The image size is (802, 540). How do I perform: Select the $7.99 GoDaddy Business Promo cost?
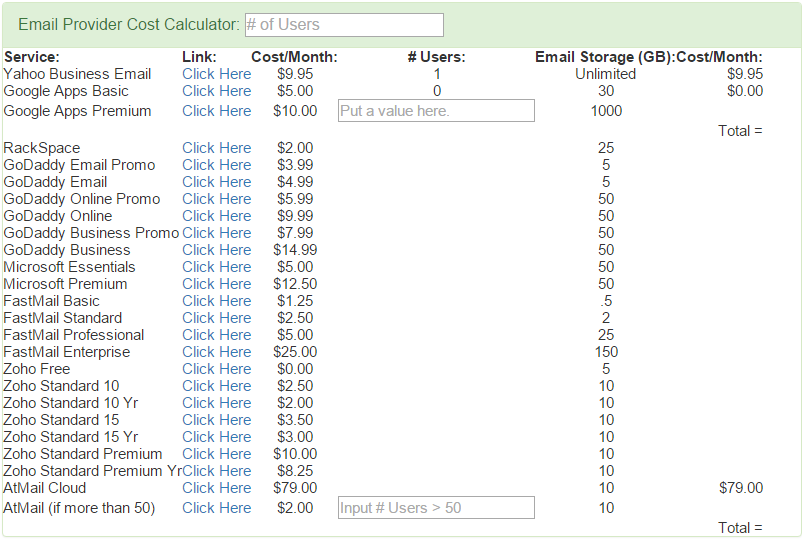pos(295,233)
